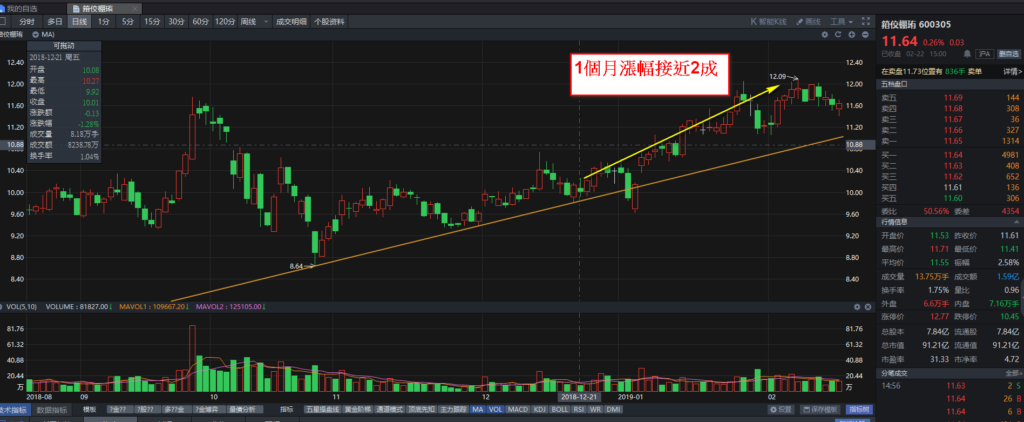The height and width of the screenshot is (422, 1024).
Task: Select the 60分 interval
Action: (x=200, y=22)
